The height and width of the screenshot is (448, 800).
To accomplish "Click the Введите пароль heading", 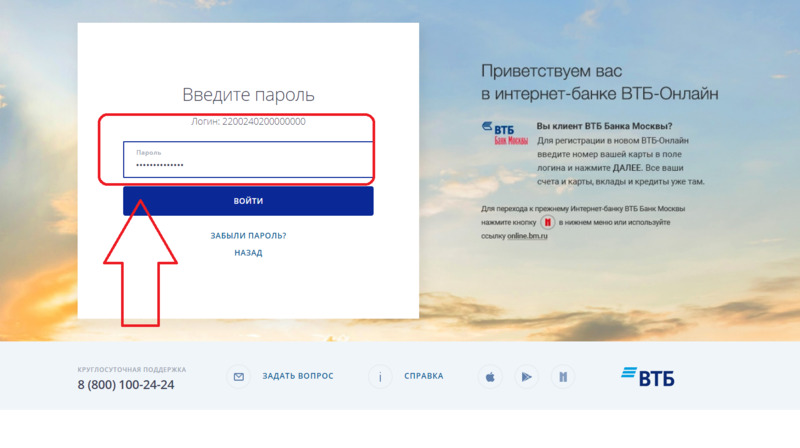I will pyautogui.click(x=248, y=95).
